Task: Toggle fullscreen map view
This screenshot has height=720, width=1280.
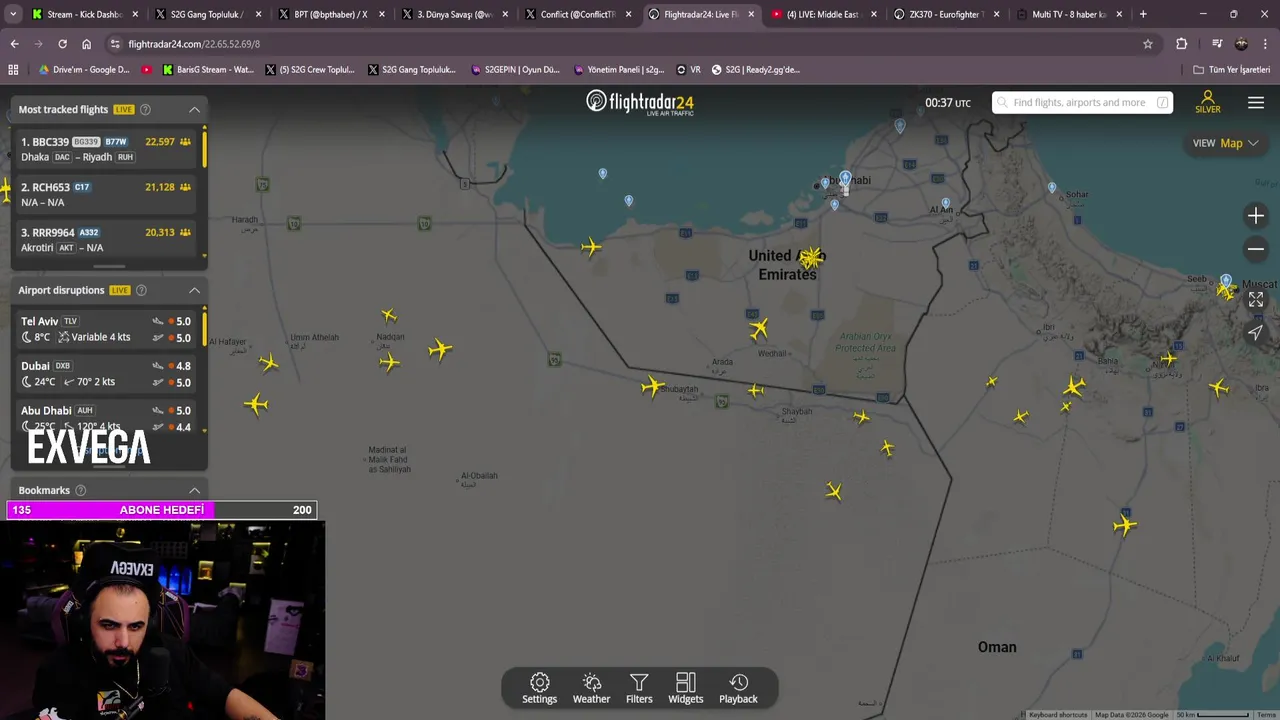Action: click(1256, 299)
